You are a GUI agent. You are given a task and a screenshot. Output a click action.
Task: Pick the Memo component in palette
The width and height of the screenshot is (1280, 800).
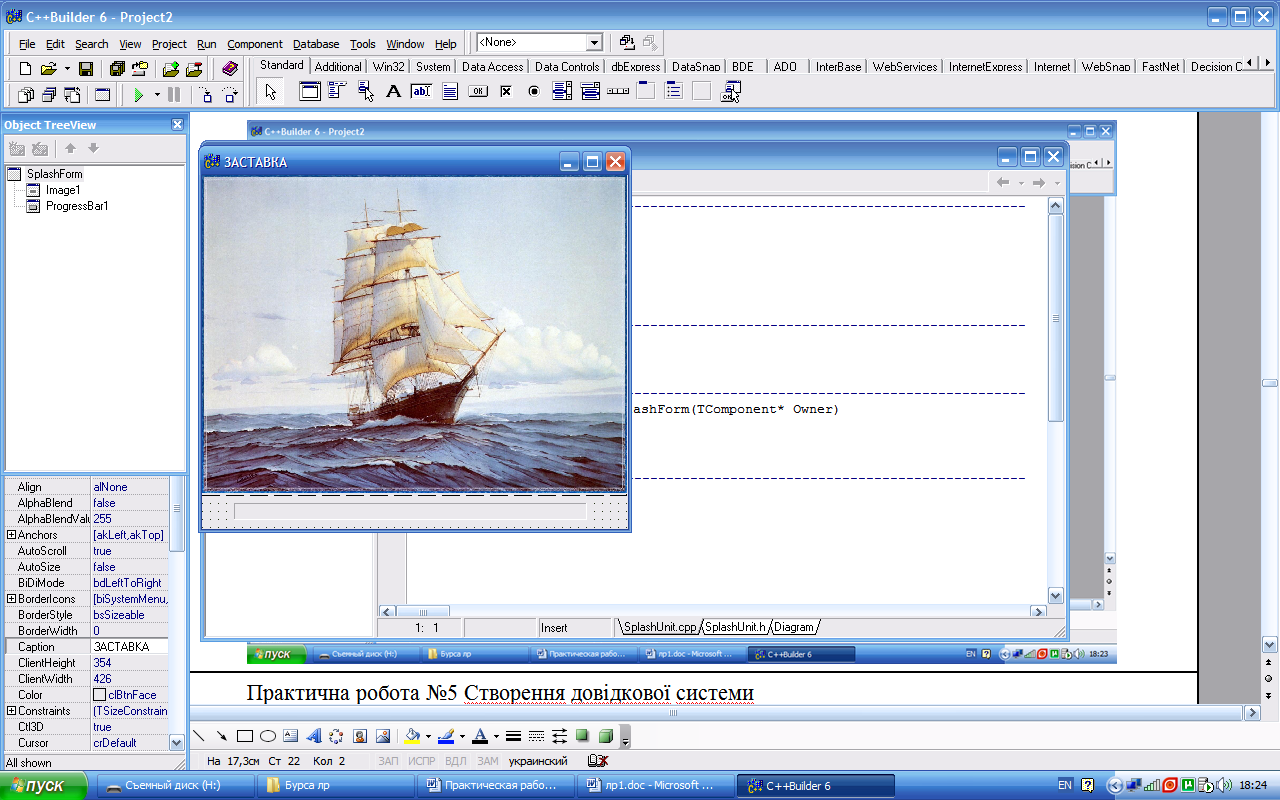click(450, 92)
